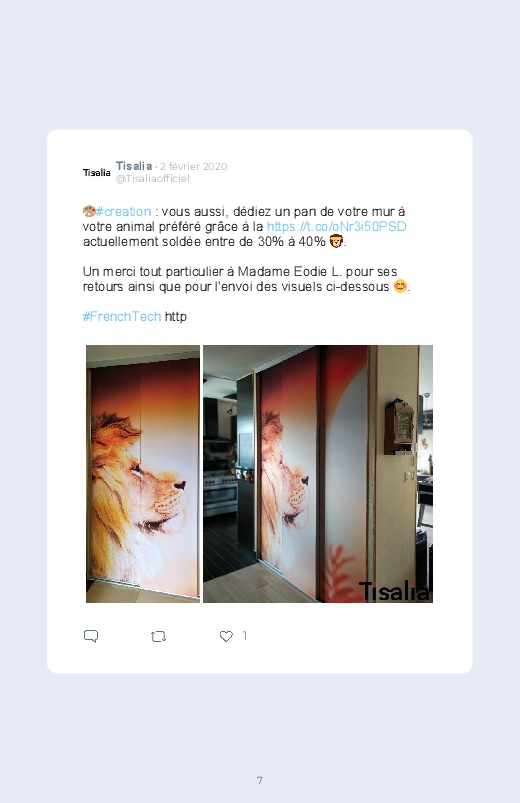Click the truncated http text
The height and width of the screenshot is (803, 520).
(176, 316)
